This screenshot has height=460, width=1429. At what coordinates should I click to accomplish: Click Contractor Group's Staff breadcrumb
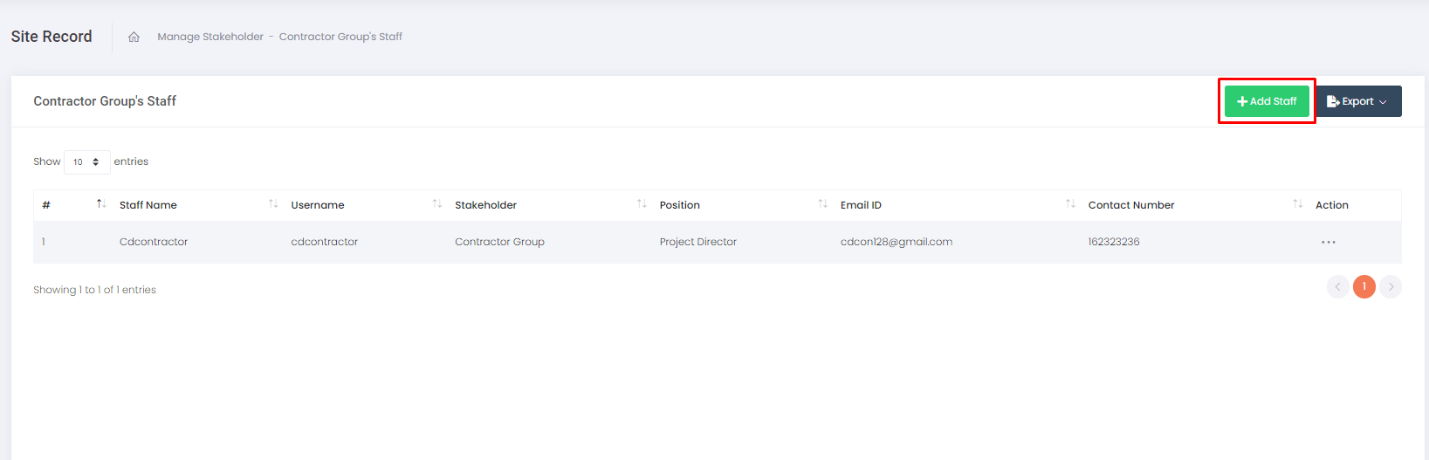(340, 37)
